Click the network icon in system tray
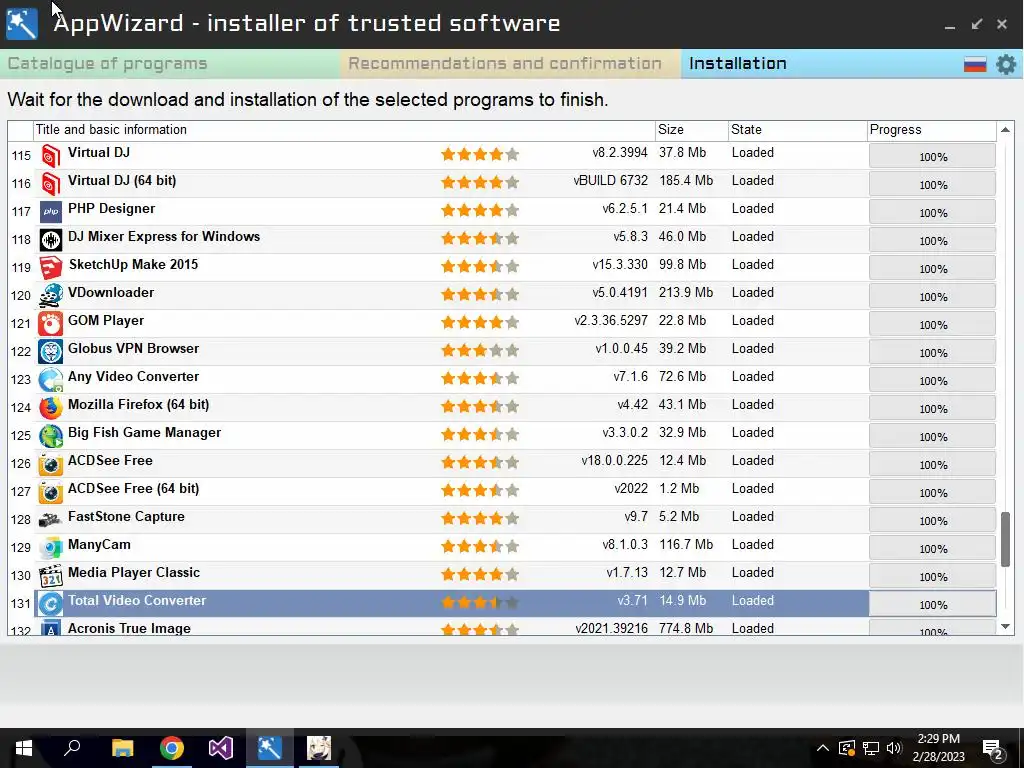 click(x=871, y=748)
